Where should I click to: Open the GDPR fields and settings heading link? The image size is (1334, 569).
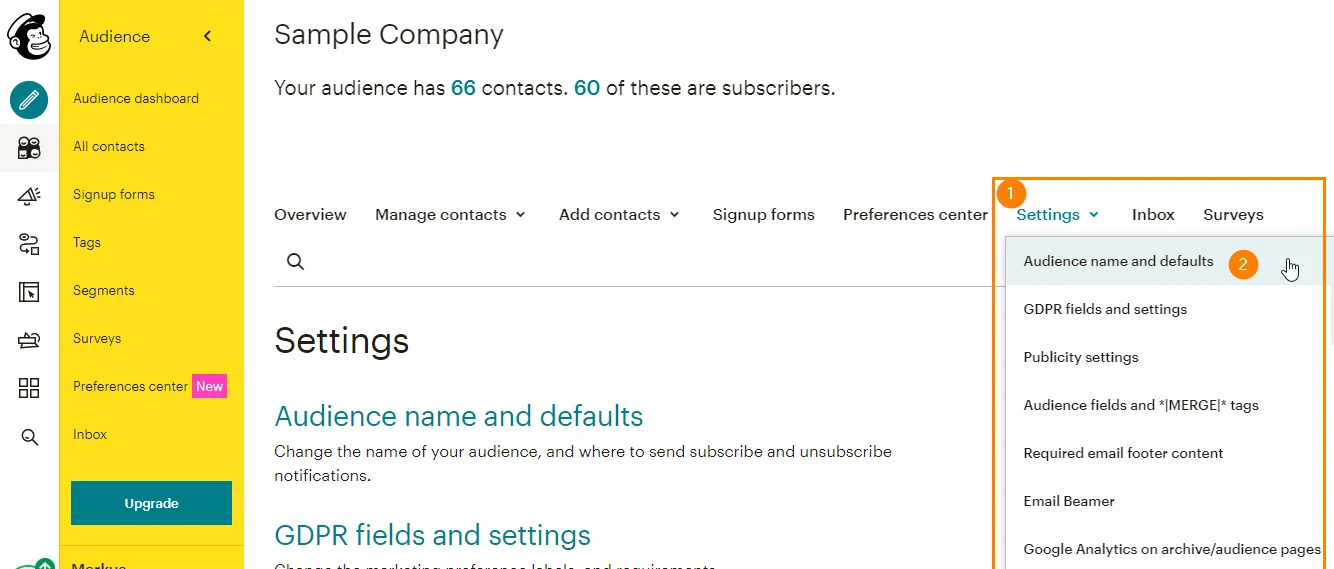coord(432,535)
